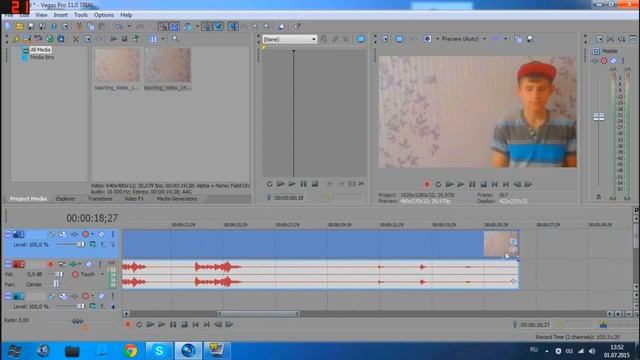Toggle Automatic Crossfades in the main toolbar

coord(175,27)
